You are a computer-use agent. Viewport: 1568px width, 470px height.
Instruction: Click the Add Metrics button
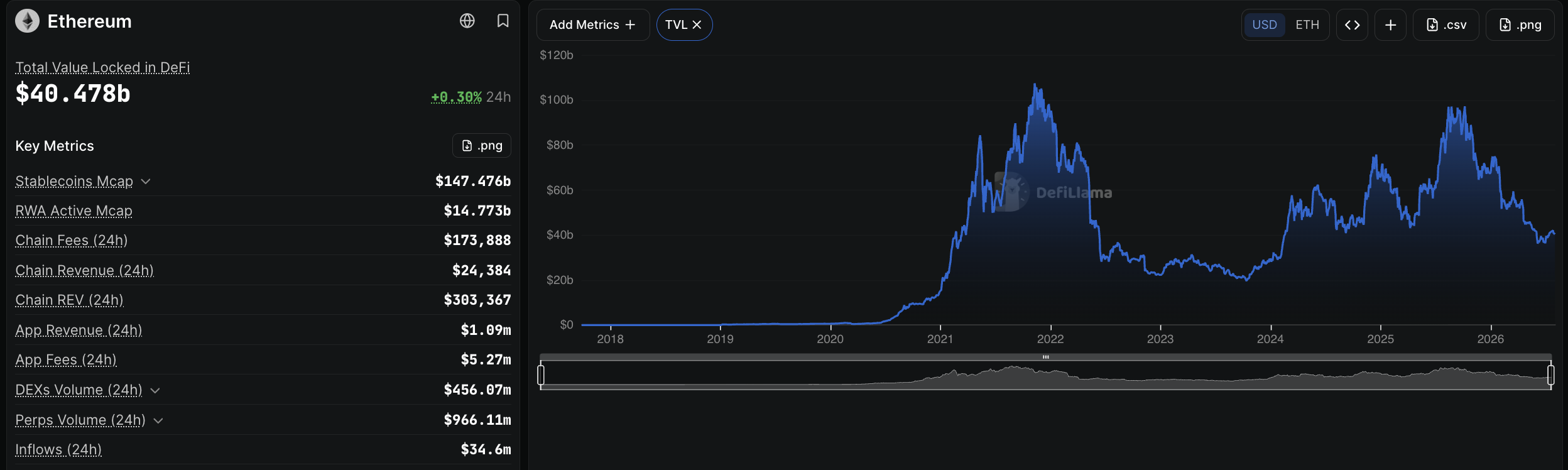coord(593,25)
